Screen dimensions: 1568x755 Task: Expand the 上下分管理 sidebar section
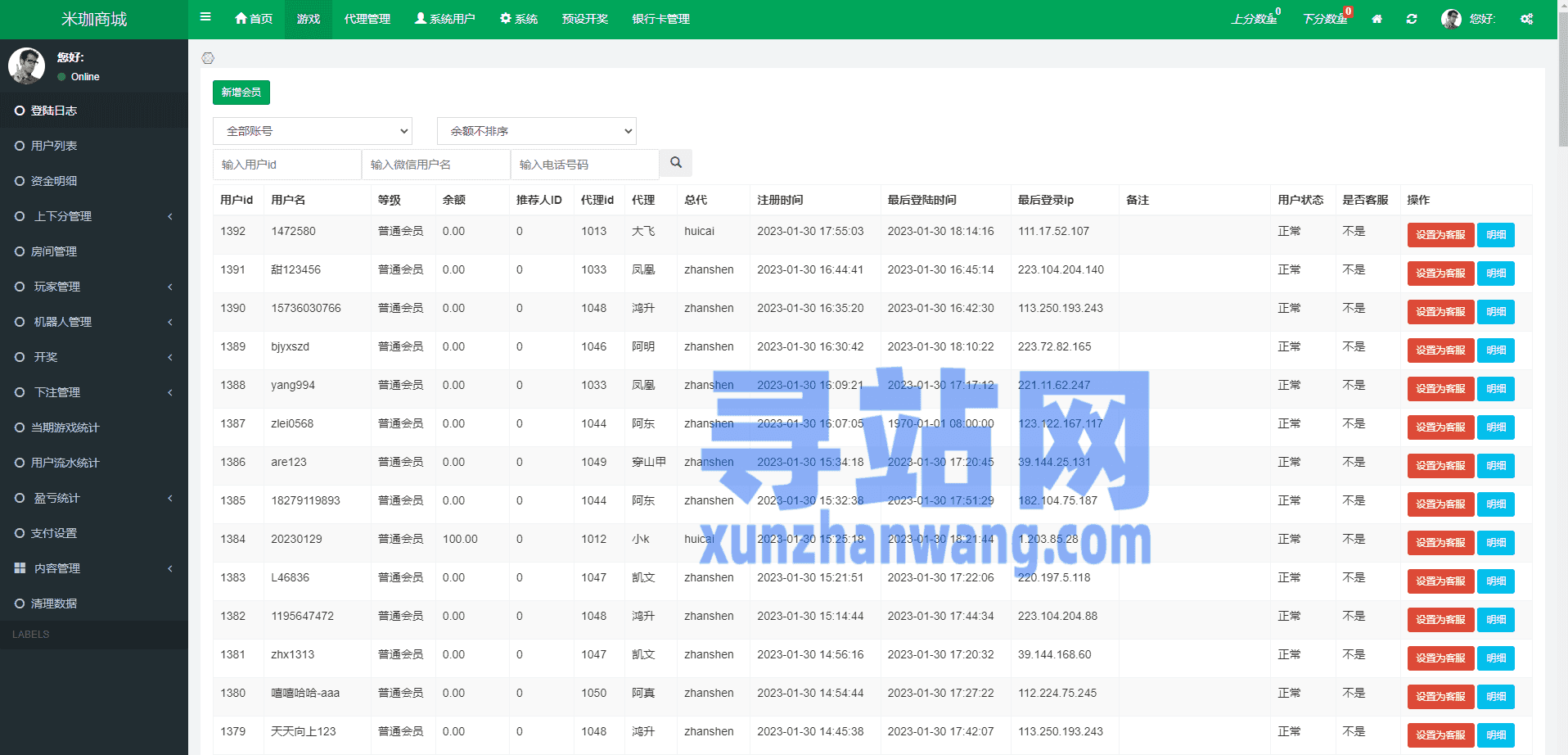point(94,216)
